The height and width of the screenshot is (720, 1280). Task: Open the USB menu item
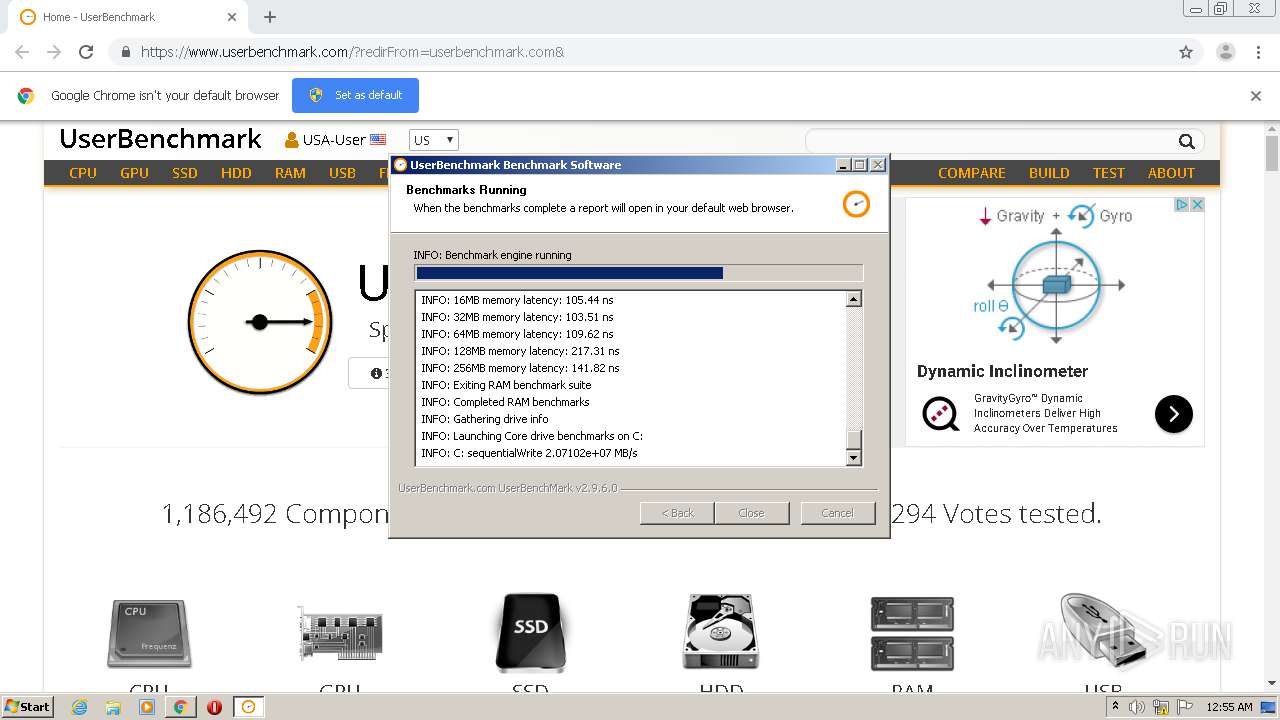(342, 173)
